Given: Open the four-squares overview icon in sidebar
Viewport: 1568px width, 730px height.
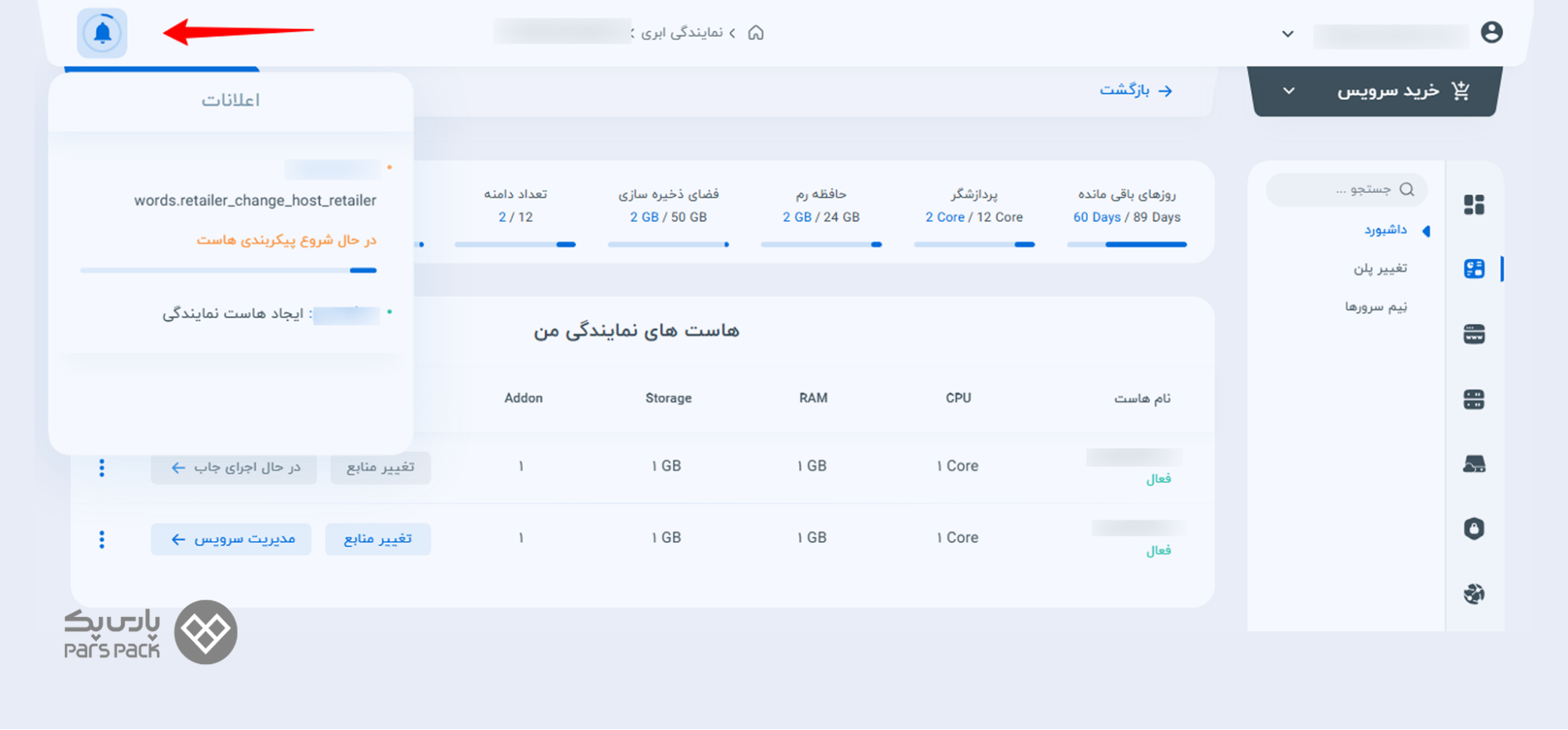Looking at the screenshot, I should point(1474,205).
